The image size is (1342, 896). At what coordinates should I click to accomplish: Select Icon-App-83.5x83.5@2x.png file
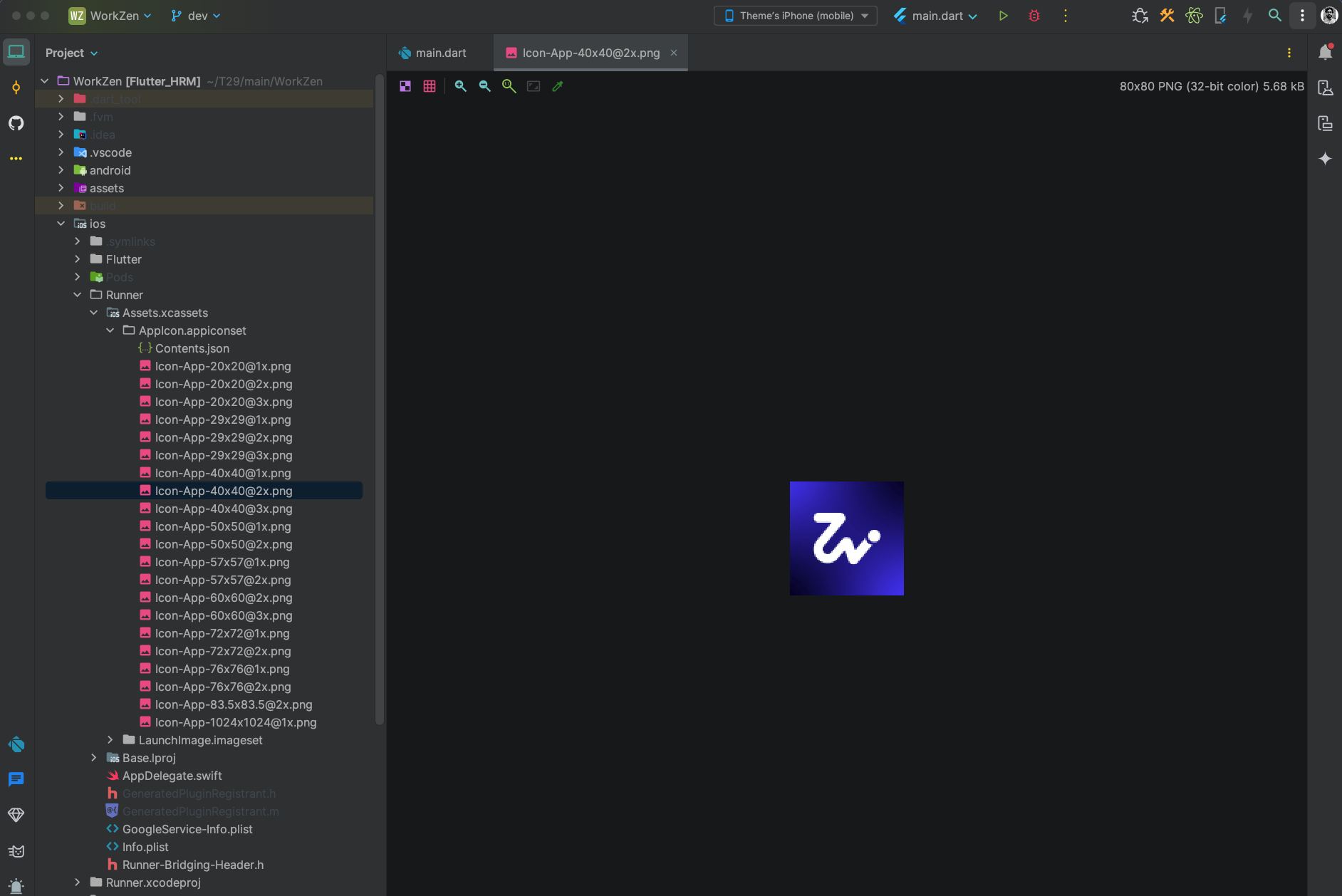point(234,704)
